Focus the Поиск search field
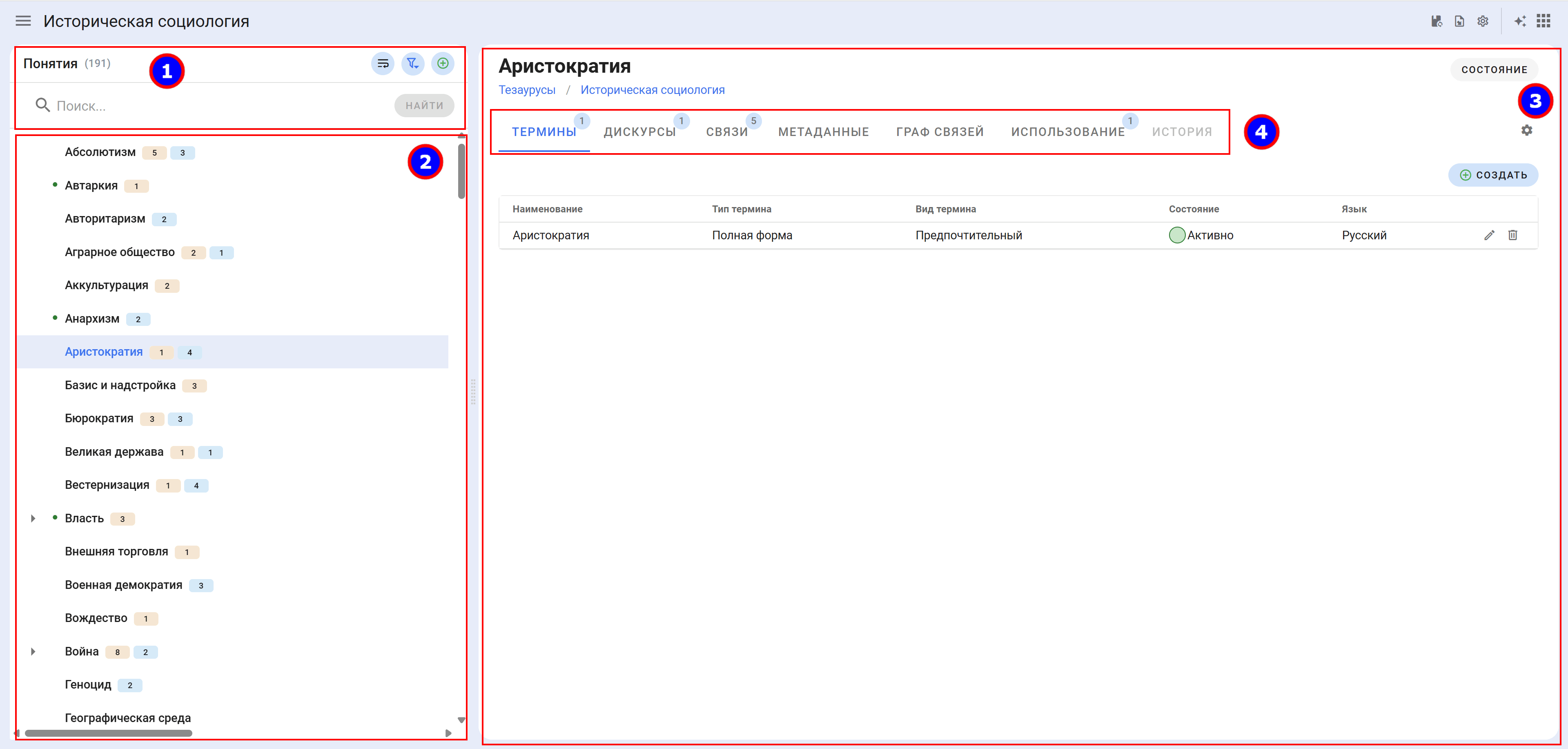This screenshot has height=749, width=1568. click(x=219, y=106)
